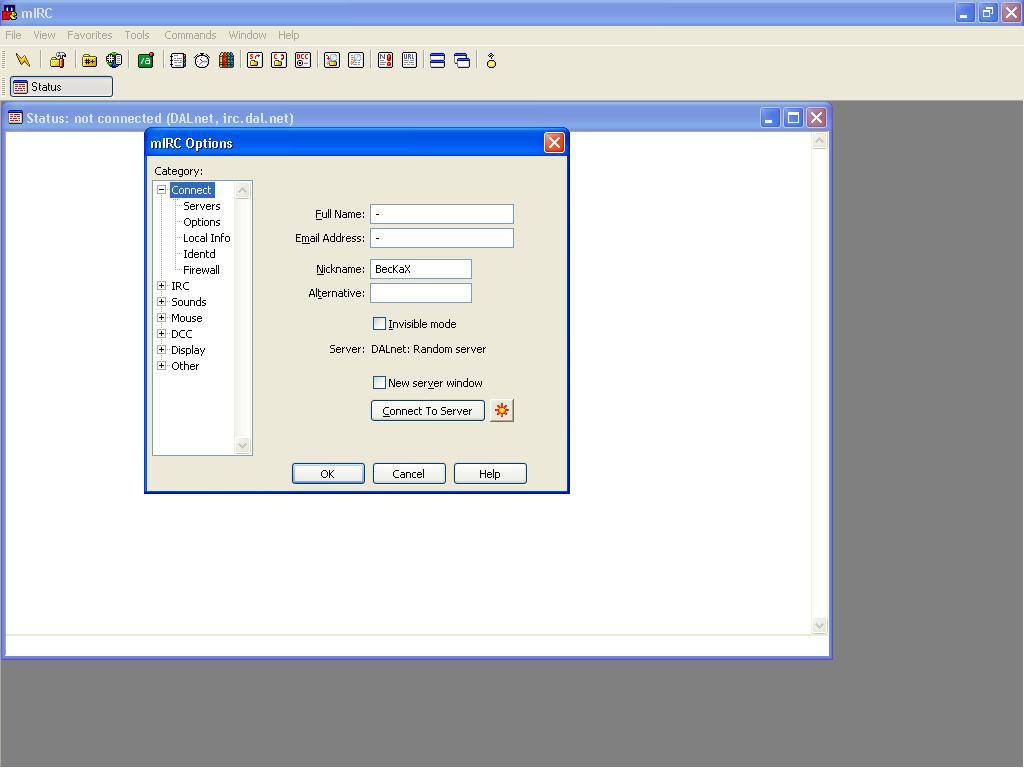Collapse the Connect category node

pyautogui.click(x=161, y=189)
